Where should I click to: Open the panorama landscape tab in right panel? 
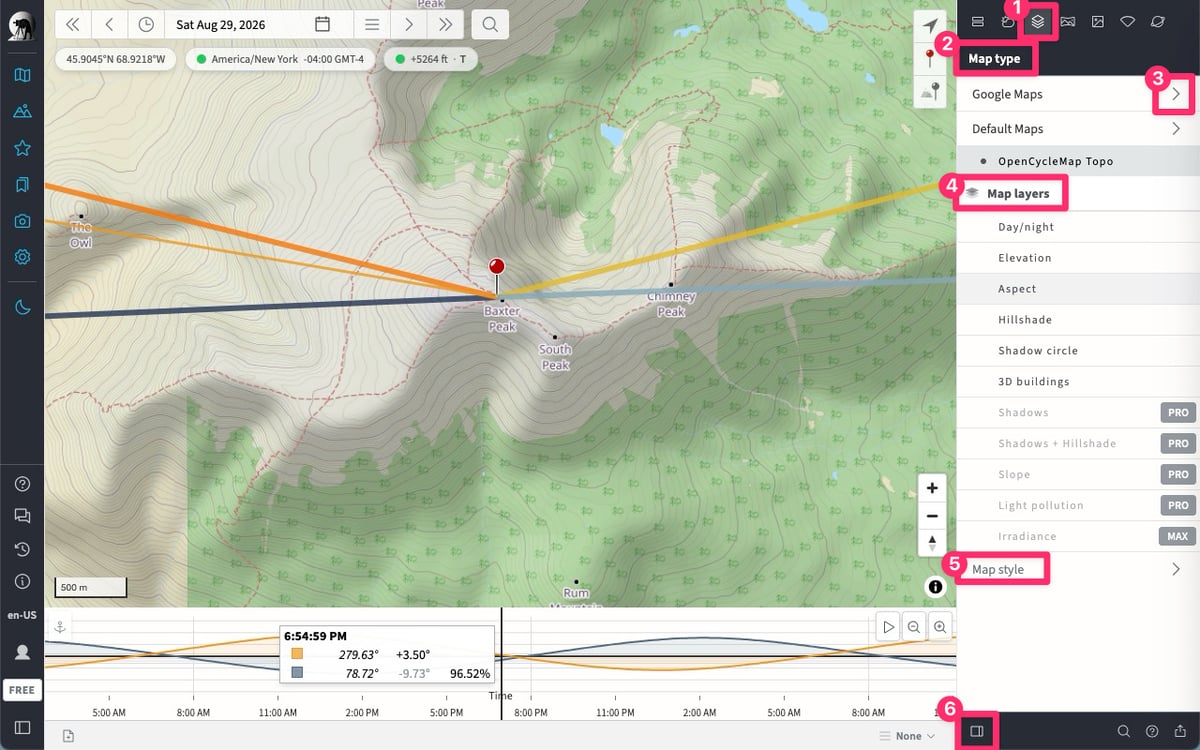1068,21
